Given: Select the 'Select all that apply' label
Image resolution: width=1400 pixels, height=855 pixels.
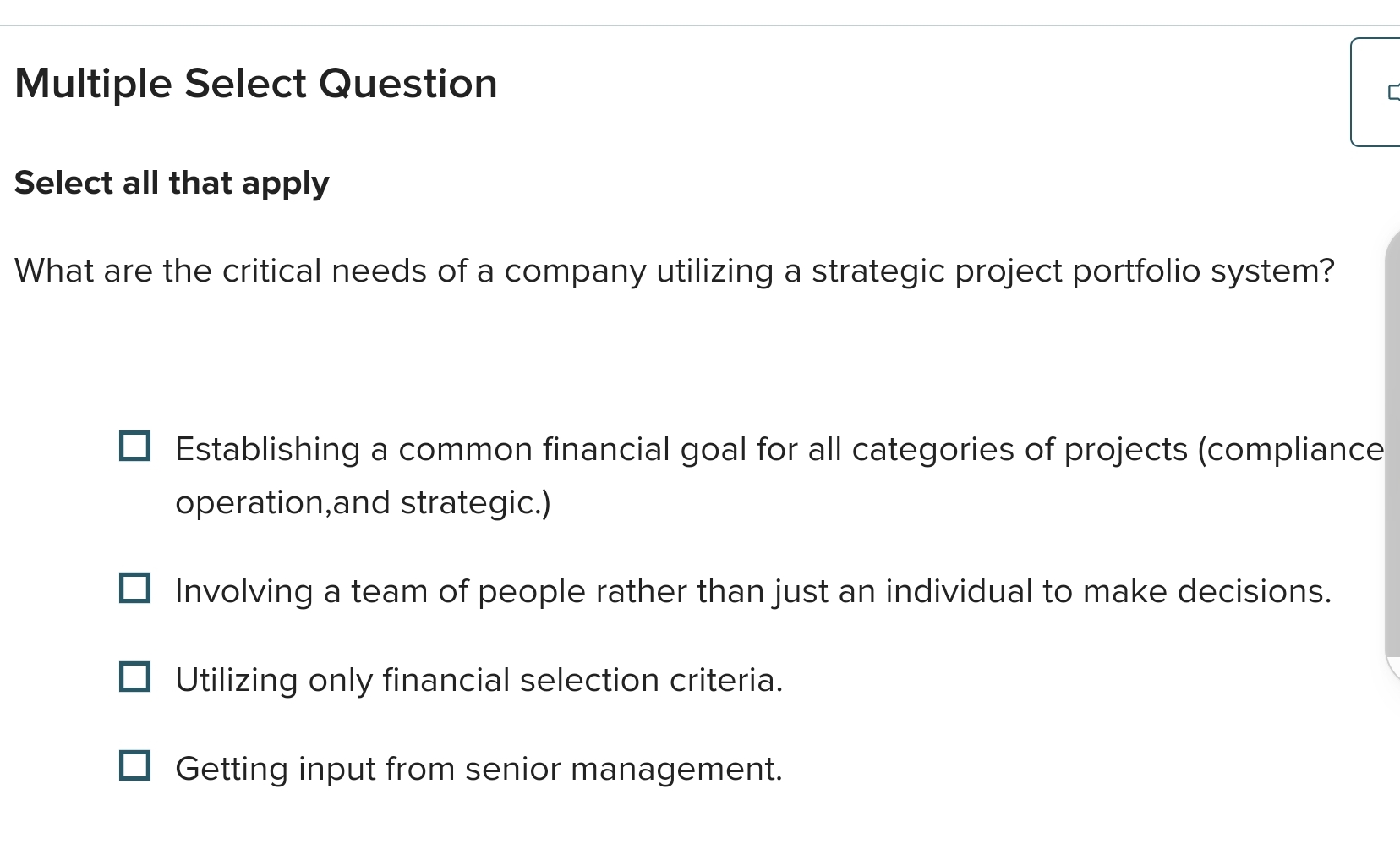Looking at the screenshot, I should click(172, 182).
